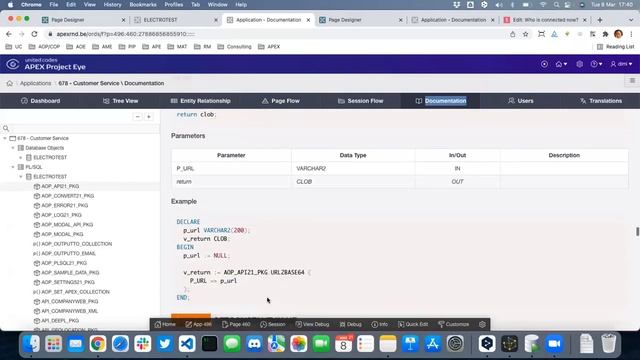Open Chrome Bookmarks menu
Viewport: 640px width, 360px height.
143,4
